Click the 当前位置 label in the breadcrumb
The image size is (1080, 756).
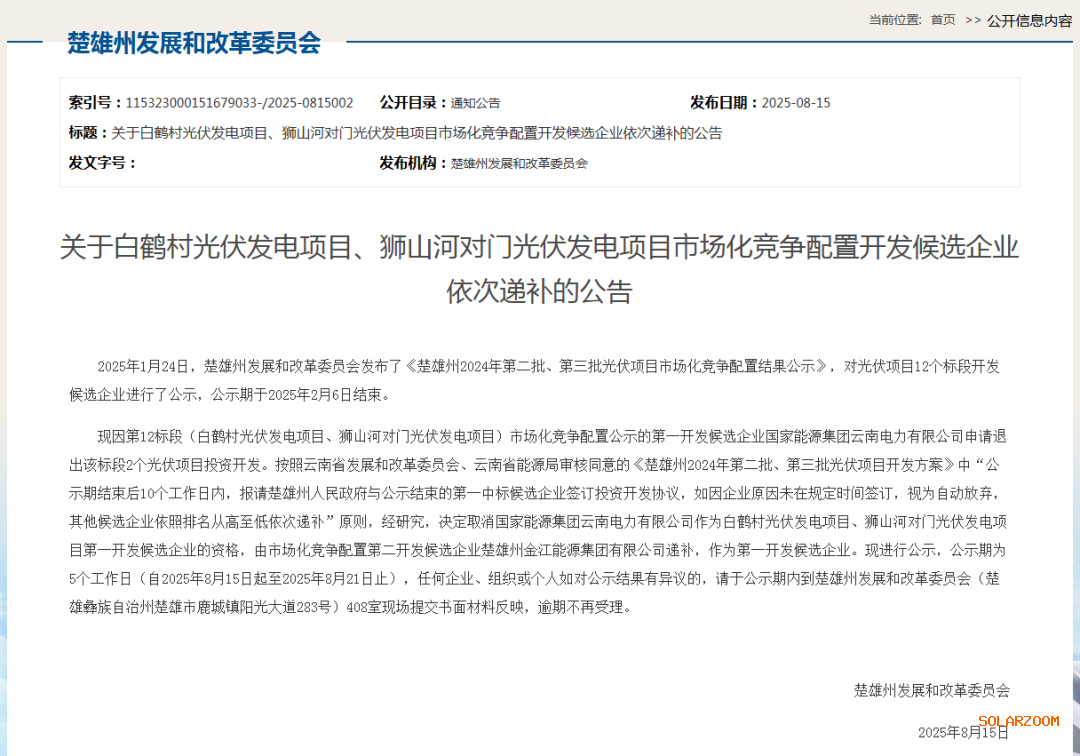pos(894,20)
